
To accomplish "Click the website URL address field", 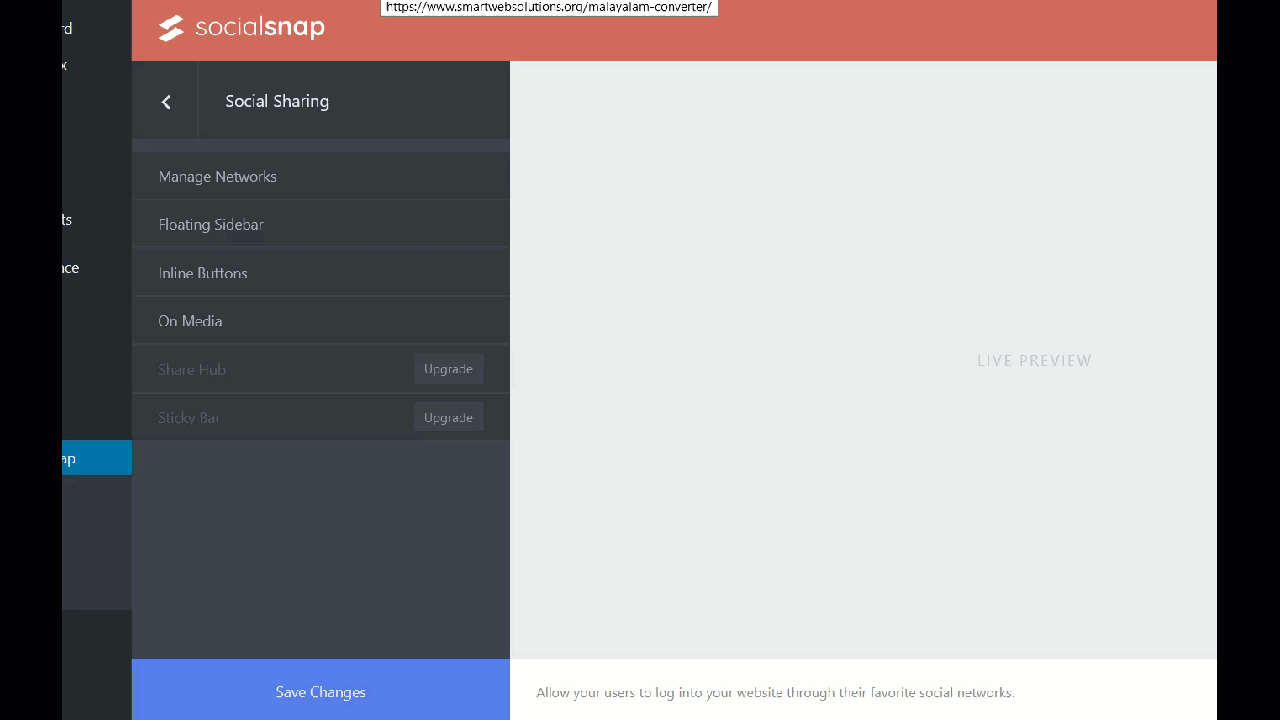I will [548, 7].
